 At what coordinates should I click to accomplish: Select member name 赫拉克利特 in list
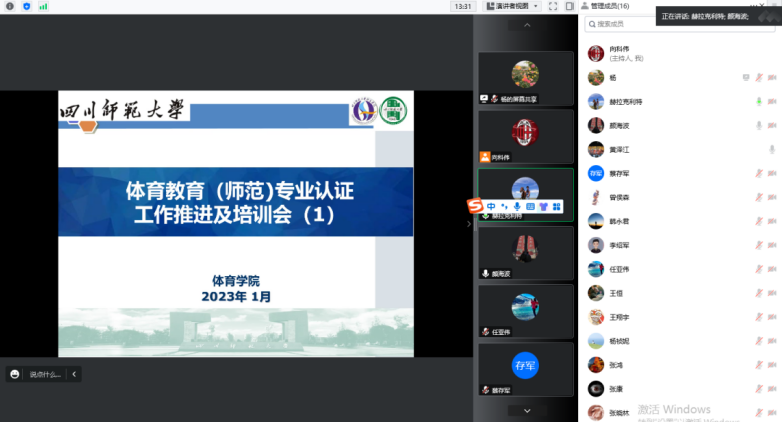pos(625,102)
